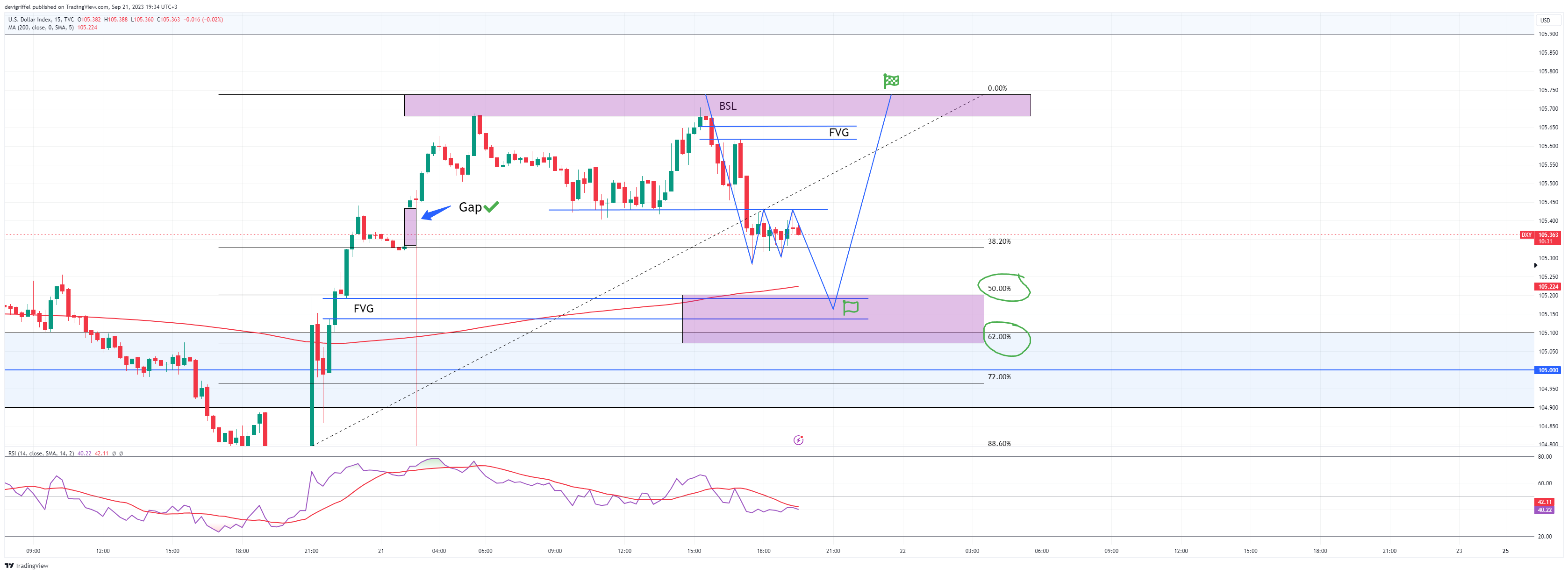Image resolution: width=1568 pixels, height=574 pixels.
Task: Click the checkered finish flag icon
Action: [891, 81]
